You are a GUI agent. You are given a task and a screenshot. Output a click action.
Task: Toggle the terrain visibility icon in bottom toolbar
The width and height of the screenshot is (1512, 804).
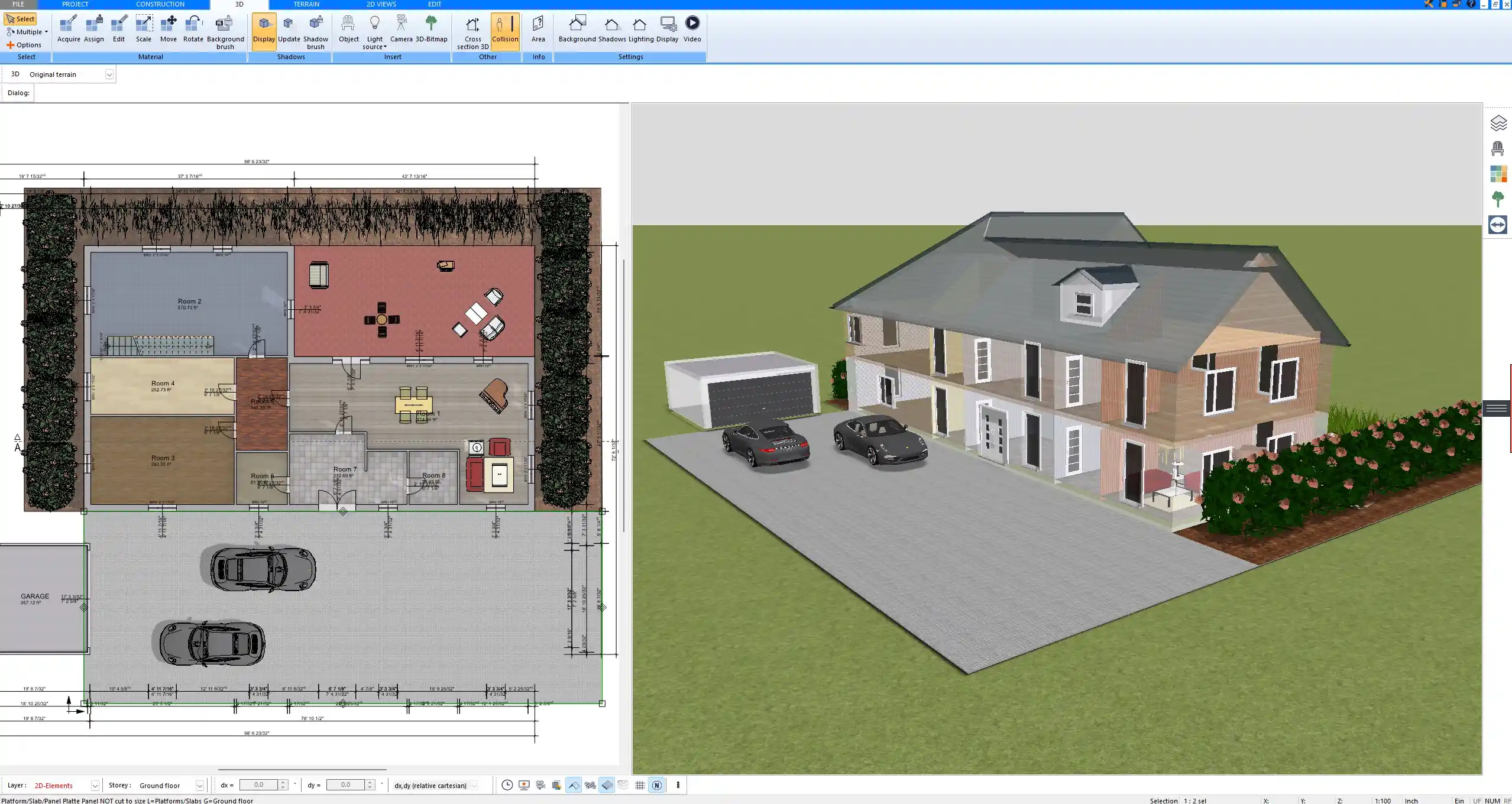tap(623, 785)
